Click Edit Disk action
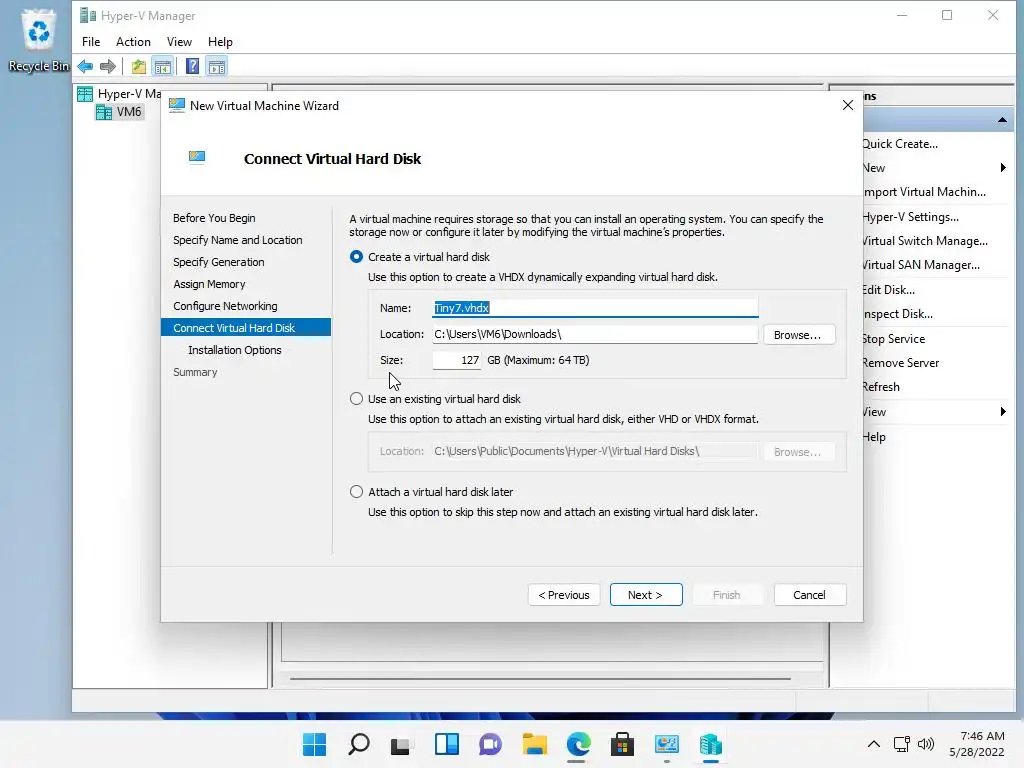 (889, 290)
